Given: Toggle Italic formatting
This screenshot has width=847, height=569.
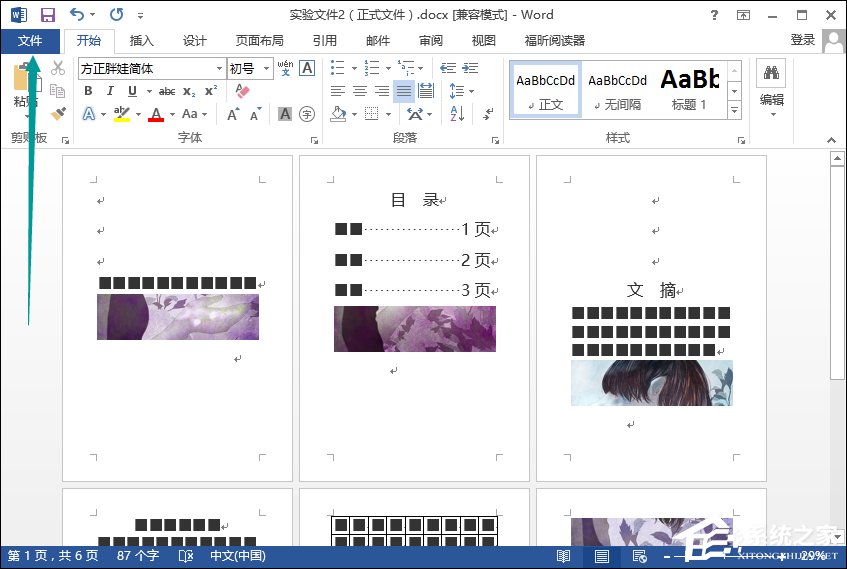Looking at the screenshot, I should pos(110,91).
